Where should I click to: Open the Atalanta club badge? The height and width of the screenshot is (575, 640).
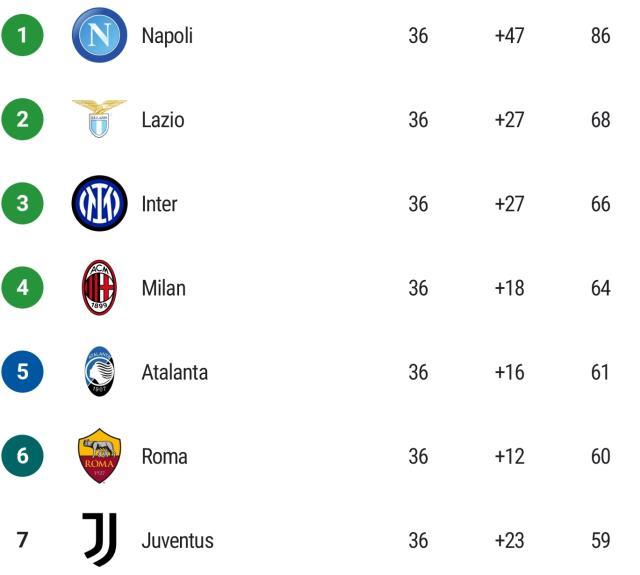[99, 372]
